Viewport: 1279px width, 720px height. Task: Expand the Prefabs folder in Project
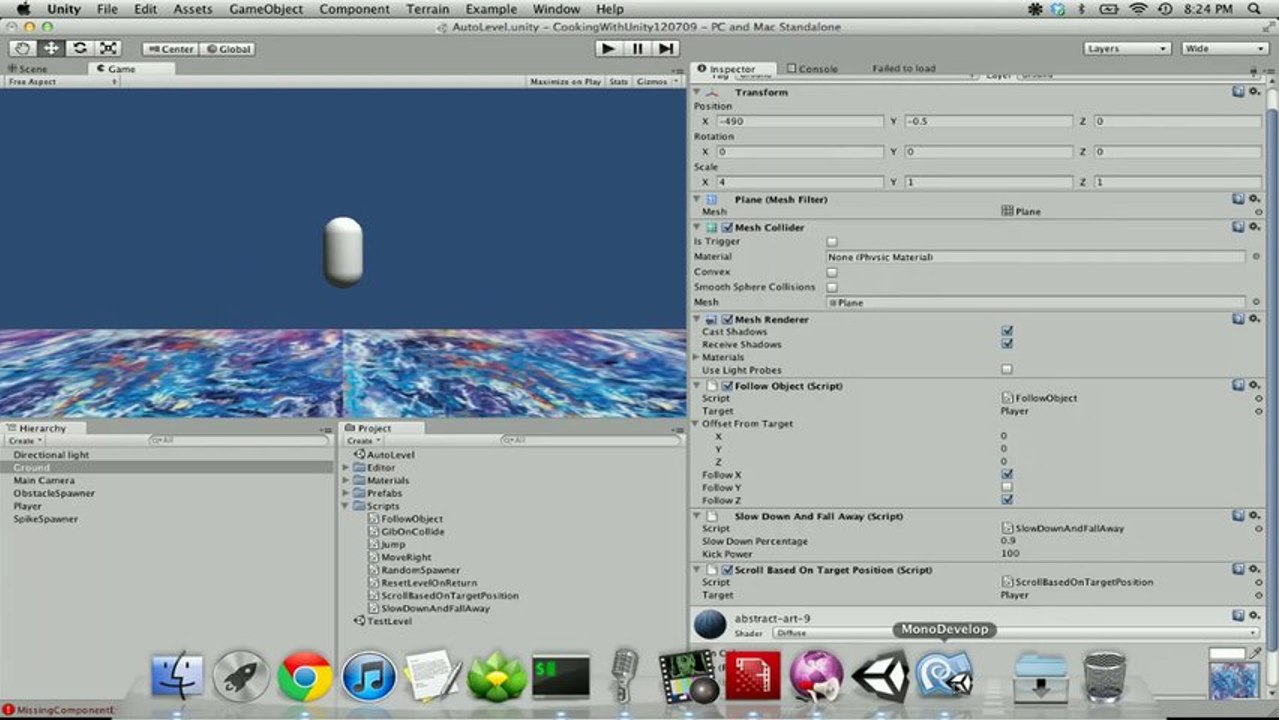click(x=347, y=493)
